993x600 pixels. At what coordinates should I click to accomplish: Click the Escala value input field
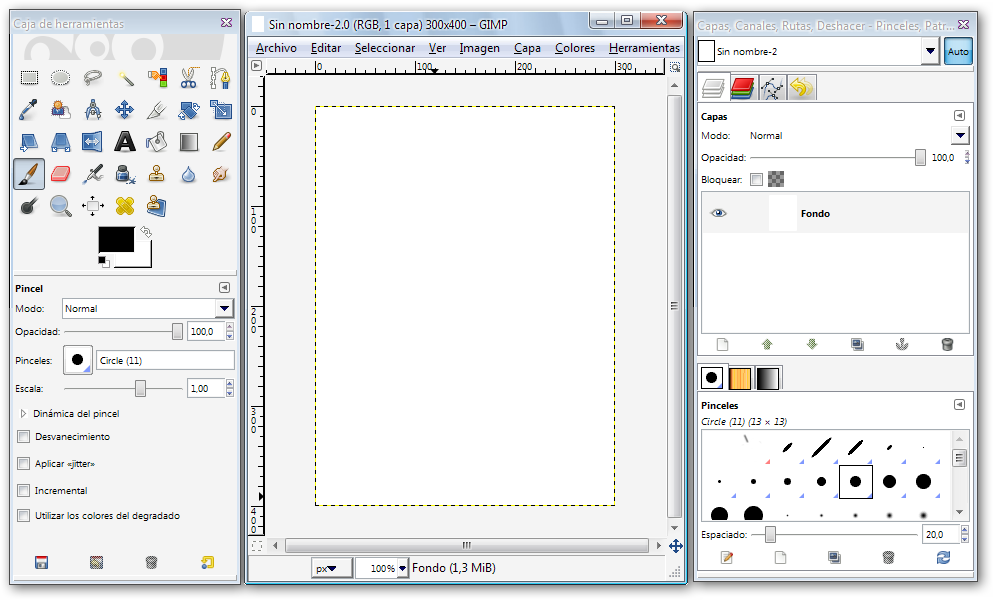[204, 388]
